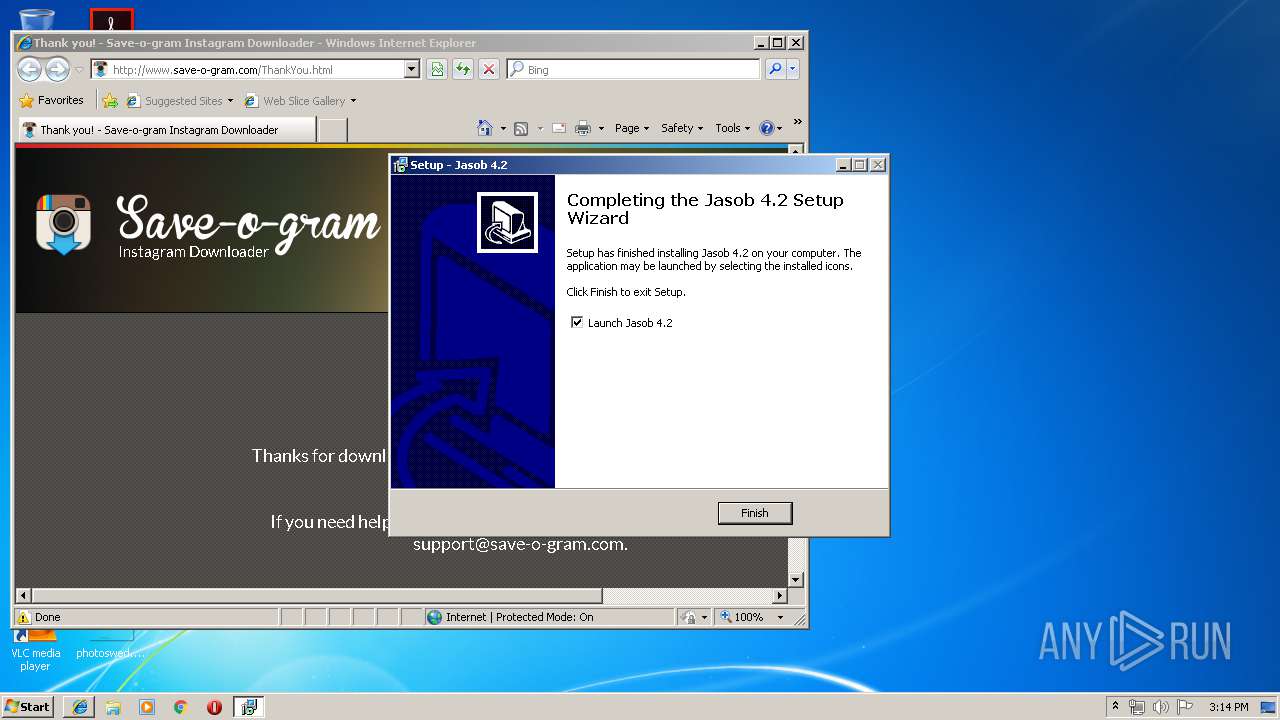Open Start menu
This screenshot has height=720, width=1280.
pyautogui.click(x=28, y=706)
